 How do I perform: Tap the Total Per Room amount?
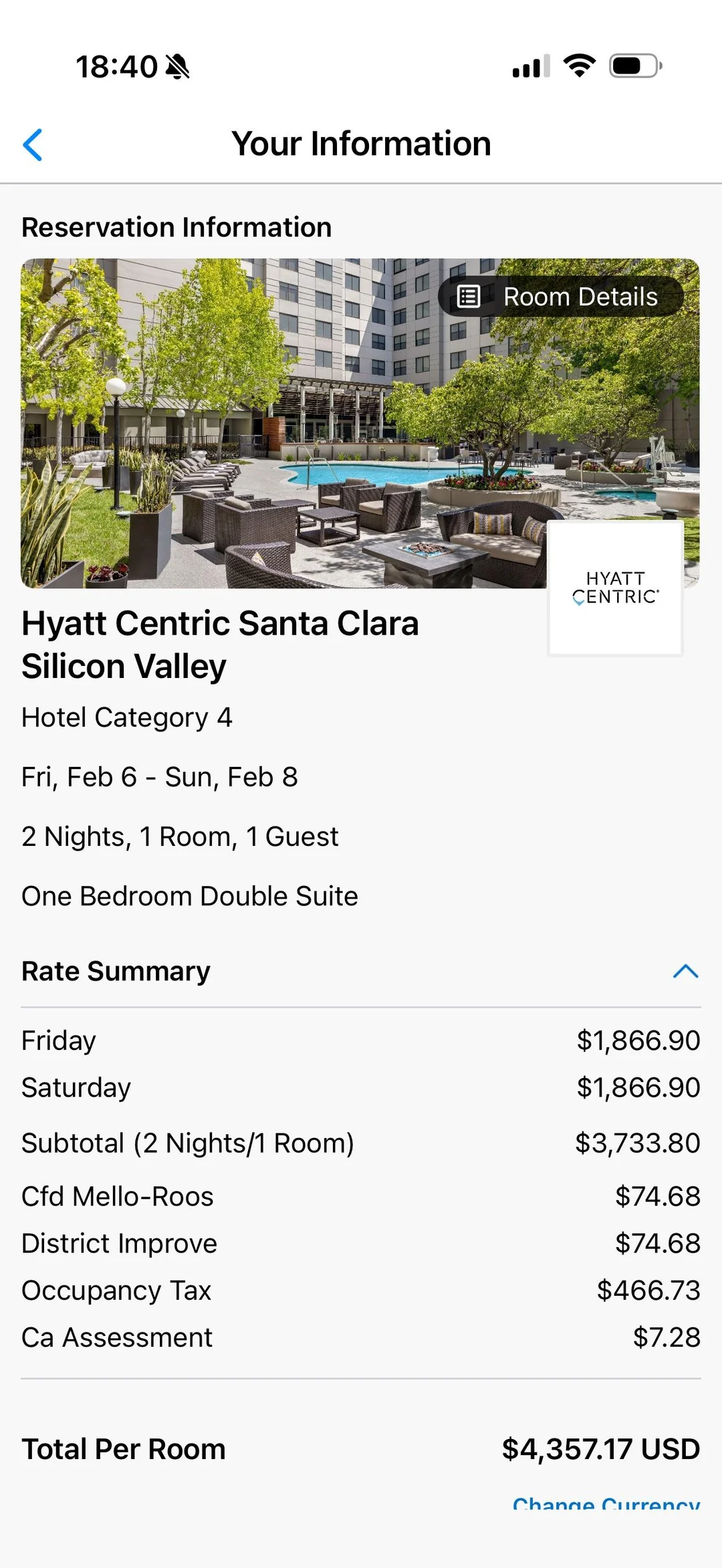pyautogui.click(x=600, y=1450)
